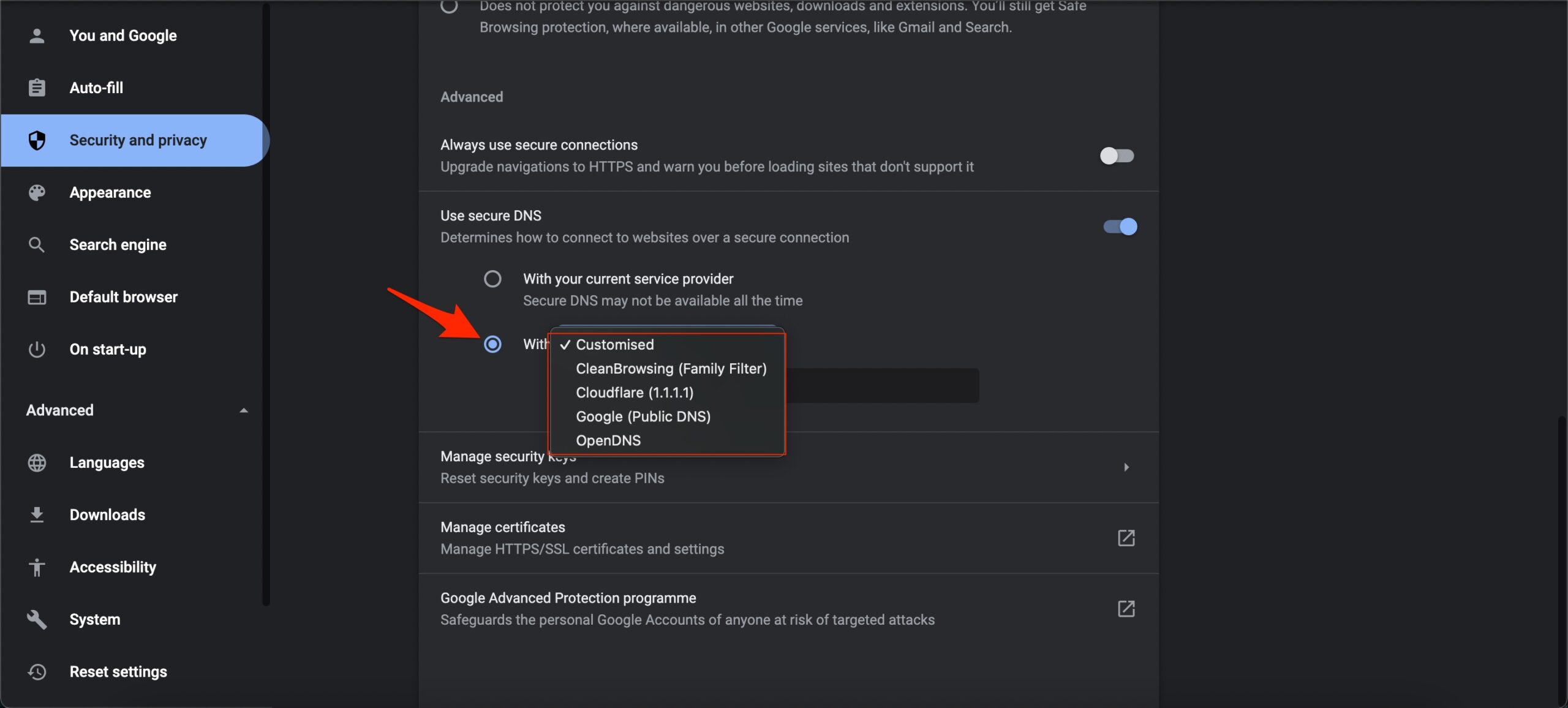Viewport: 1568px width, 708px height.
Task: Click the Auto-fill sidebar icon
Action: pyautogui.click(x=35, y=87)
